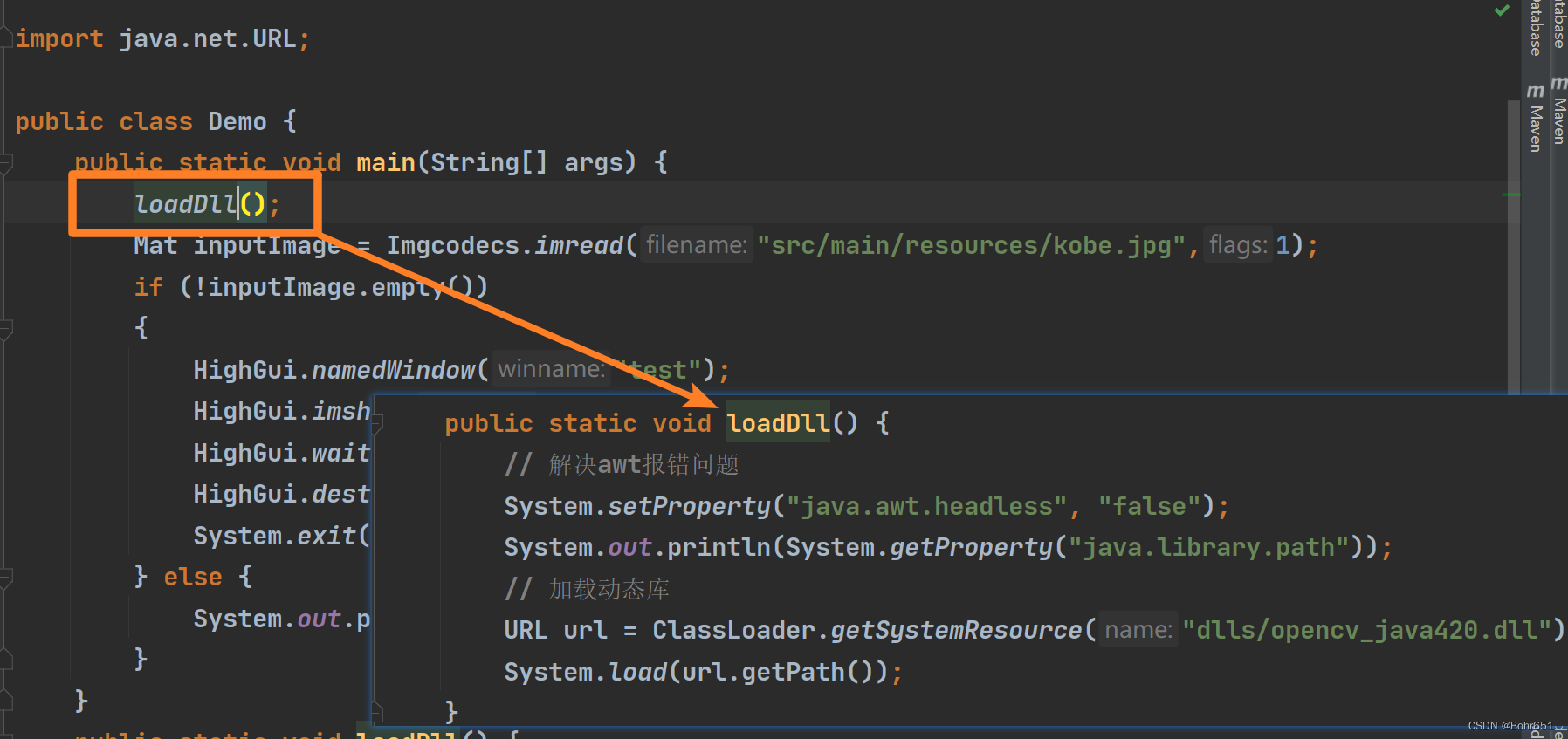Image resolution: width=1568 pixels, height=739 pixels.
Task: Click fold marker at main method closing brace
Action: tap(6, 700)
